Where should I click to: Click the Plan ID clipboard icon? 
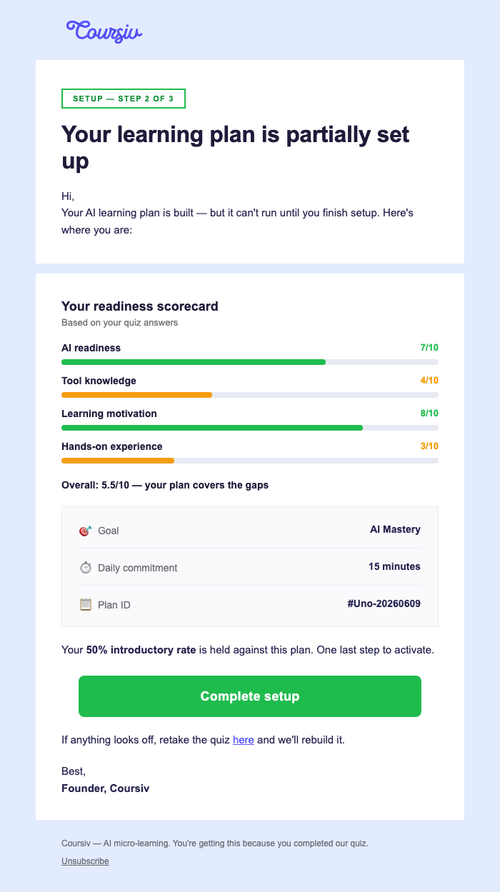coord(85,605)
